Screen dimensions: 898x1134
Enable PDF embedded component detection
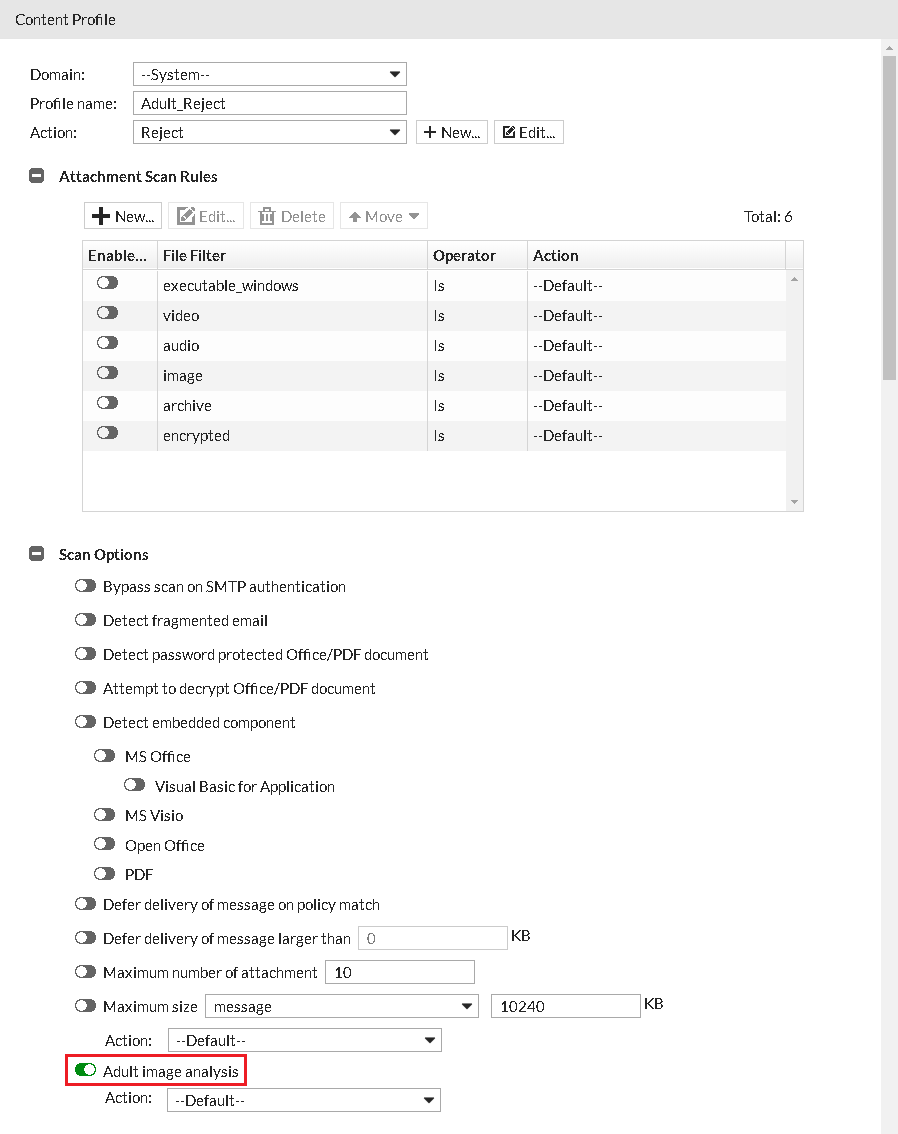point(105,873)
